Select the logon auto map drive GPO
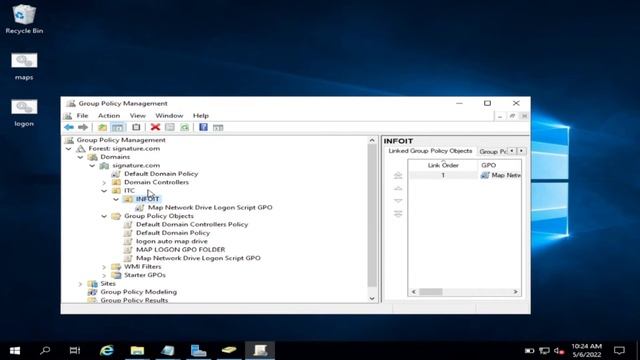This screenshot has width=640, height=360. click(x=171, y=242)
